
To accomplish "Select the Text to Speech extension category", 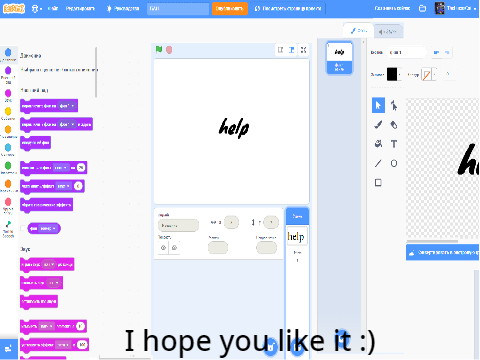I will click(x=8, y=229).
